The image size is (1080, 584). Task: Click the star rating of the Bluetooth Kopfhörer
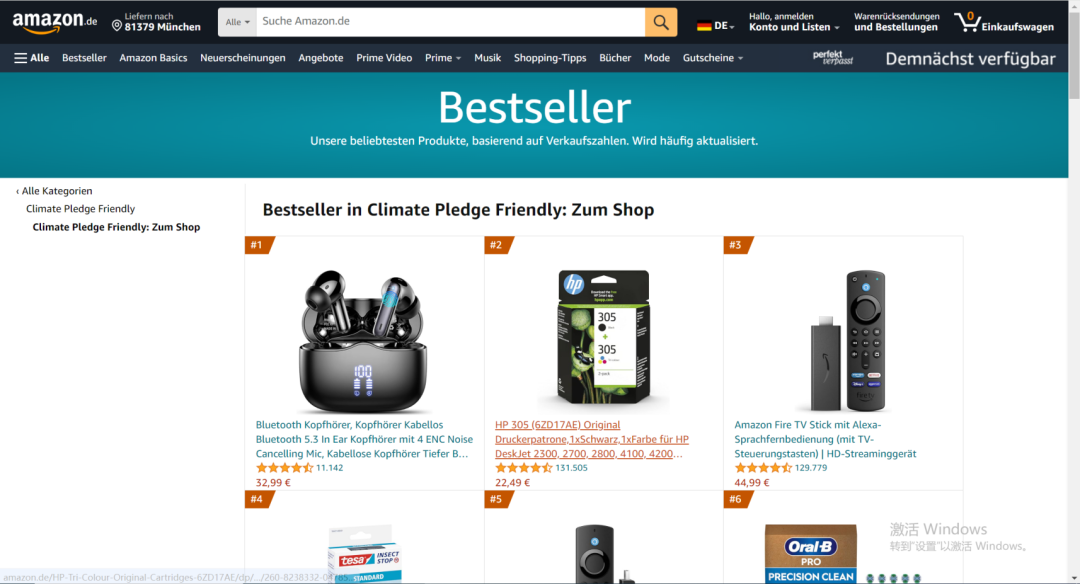[x=284, y=468]
